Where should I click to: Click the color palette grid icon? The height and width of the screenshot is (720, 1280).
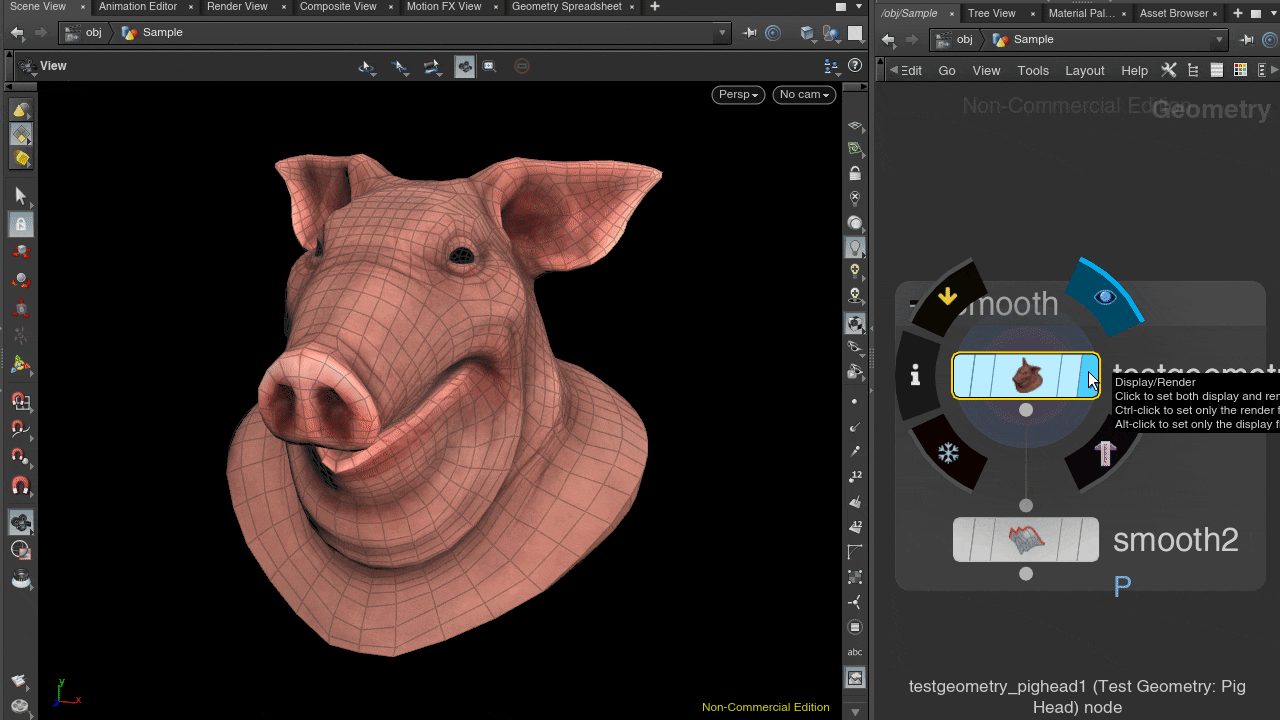[1240, 70]
